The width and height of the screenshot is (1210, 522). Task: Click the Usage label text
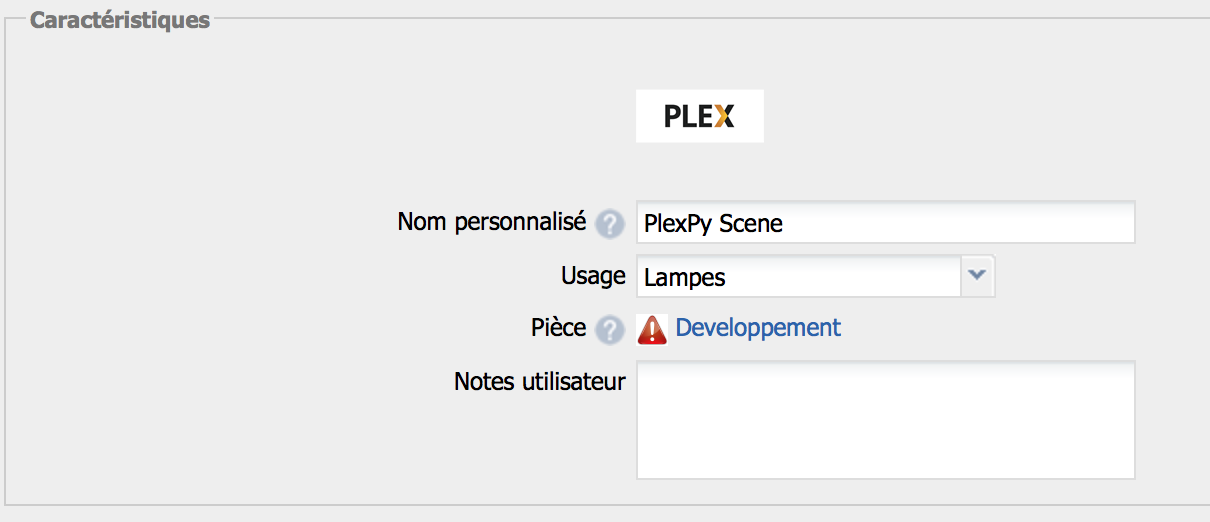point(593,276)
